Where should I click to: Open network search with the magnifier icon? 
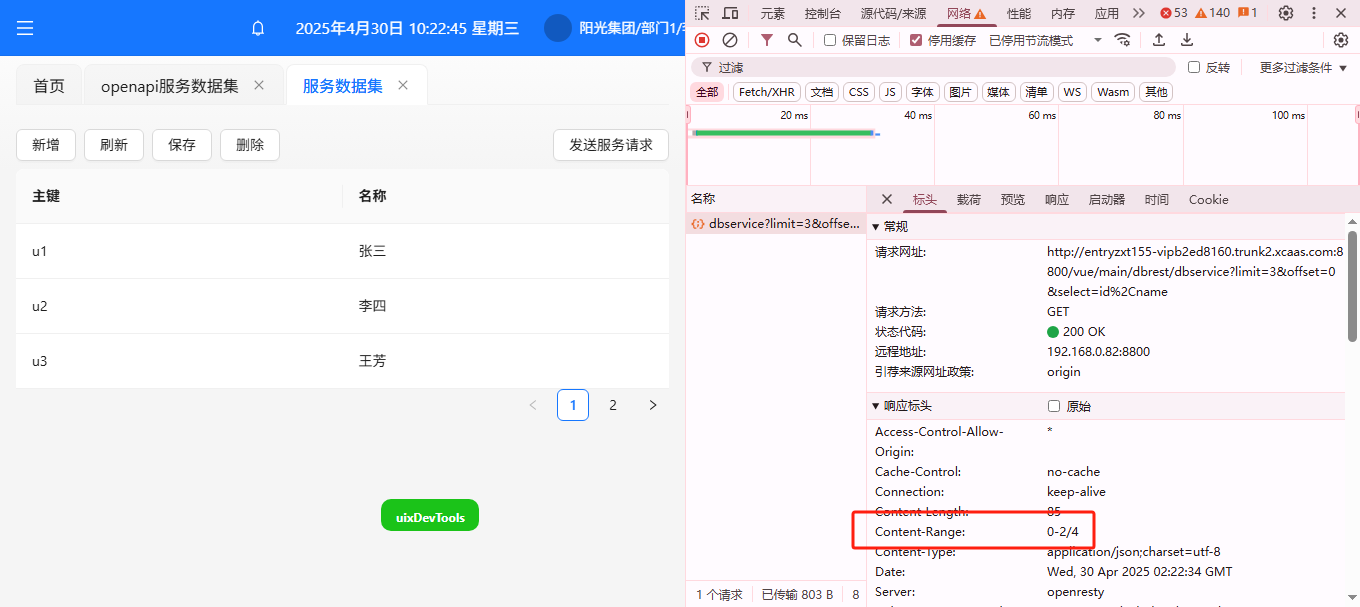[x=795, y=40]
